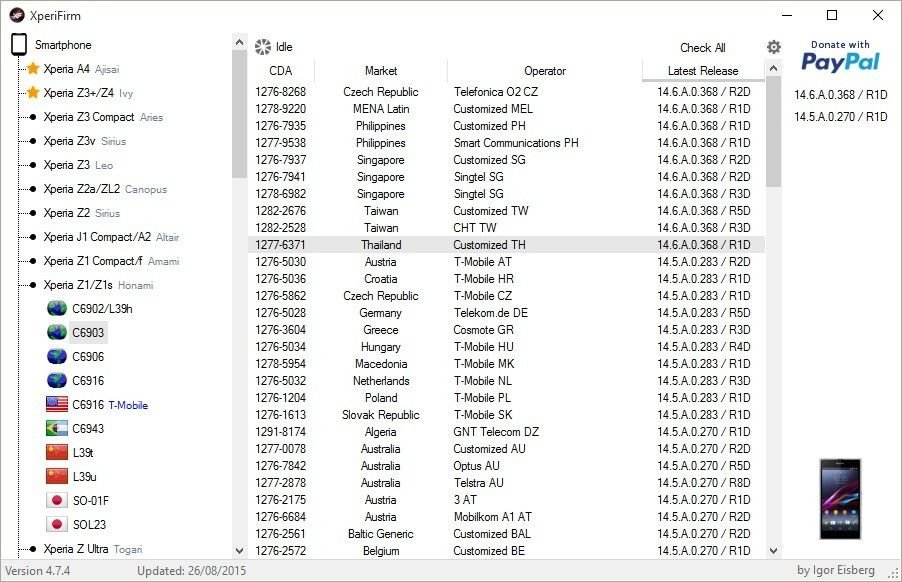Select the Cosmote GR Greece row
The image size is (902, 582).
(x=506, y=330)
